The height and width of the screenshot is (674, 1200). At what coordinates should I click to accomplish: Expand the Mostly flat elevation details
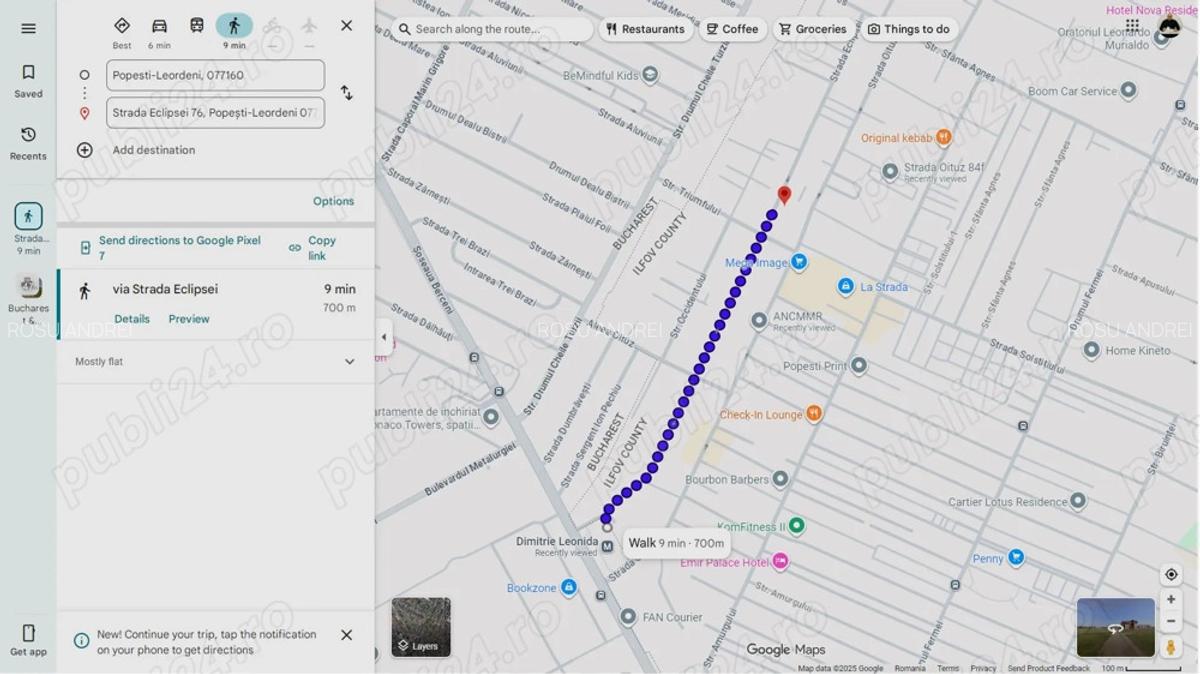point(350,361)
